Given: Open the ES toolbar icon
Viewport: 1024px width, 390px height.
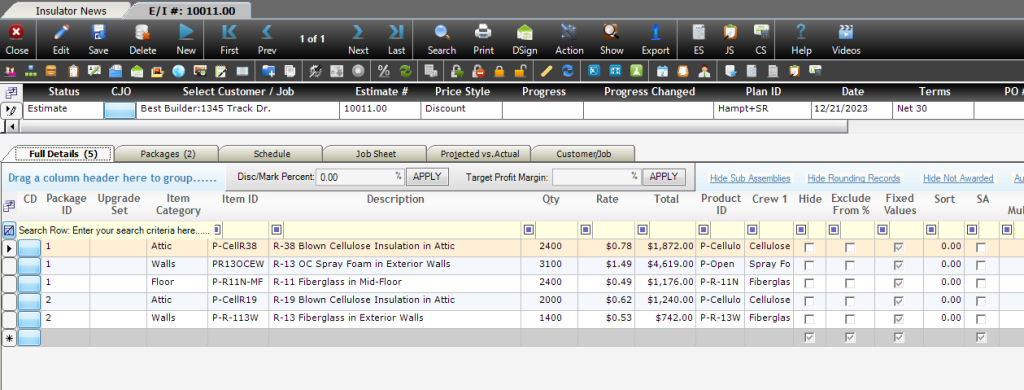Looking at the screenshot, I should pyautogui.click(x=699, y=31).
